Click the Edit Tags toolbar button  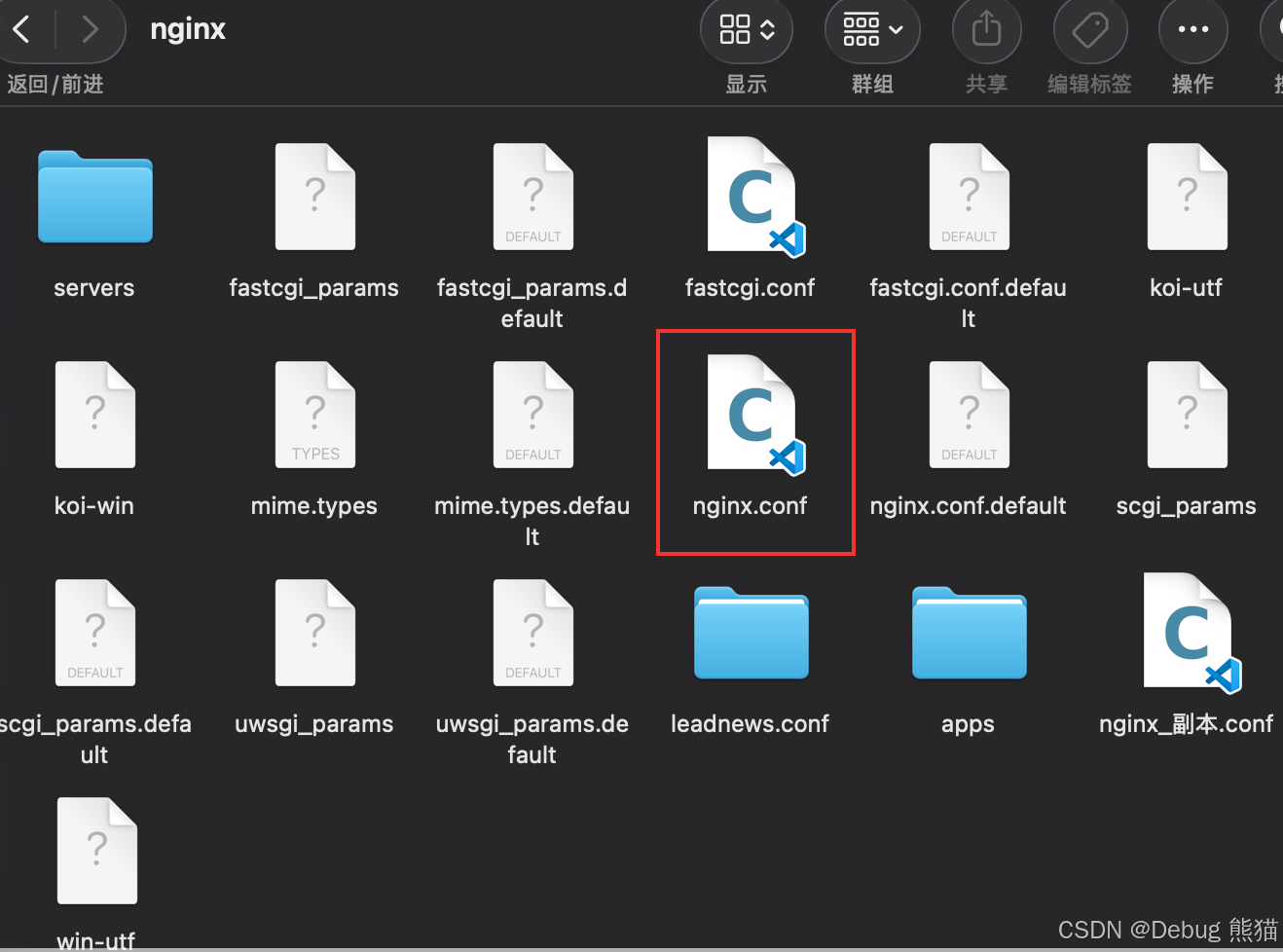pos(1090,30)
